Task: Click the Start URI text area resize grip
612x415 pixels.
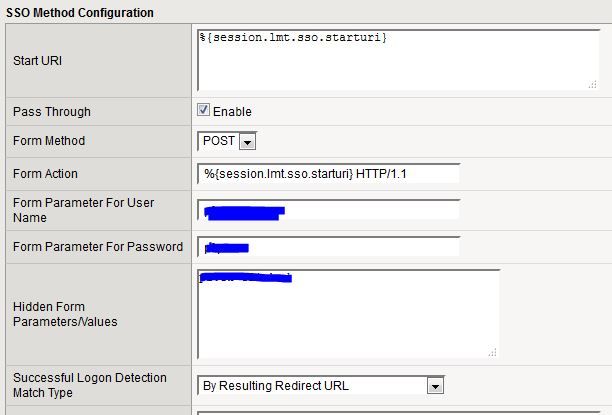Action: click(593, 85)
